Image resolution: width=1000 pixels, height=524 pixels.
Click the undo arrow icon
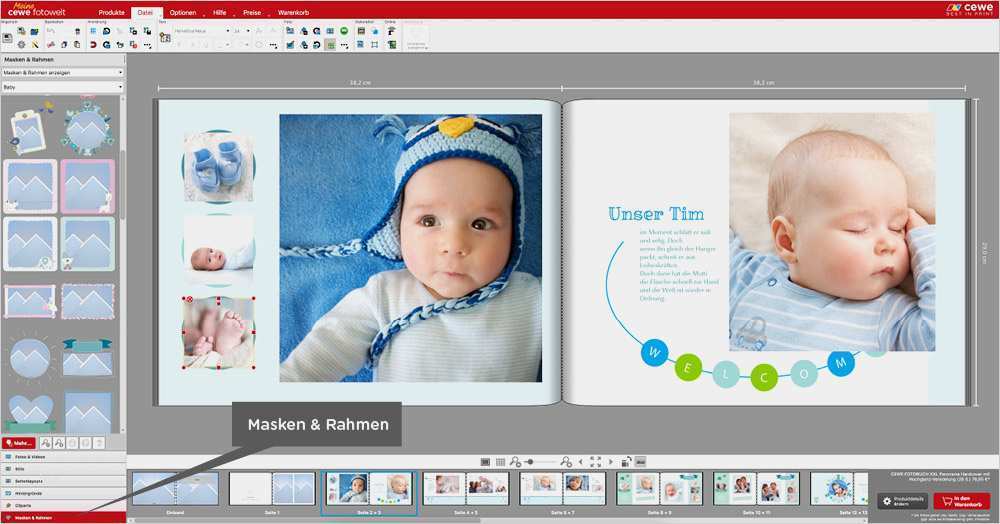coord(50,31)
